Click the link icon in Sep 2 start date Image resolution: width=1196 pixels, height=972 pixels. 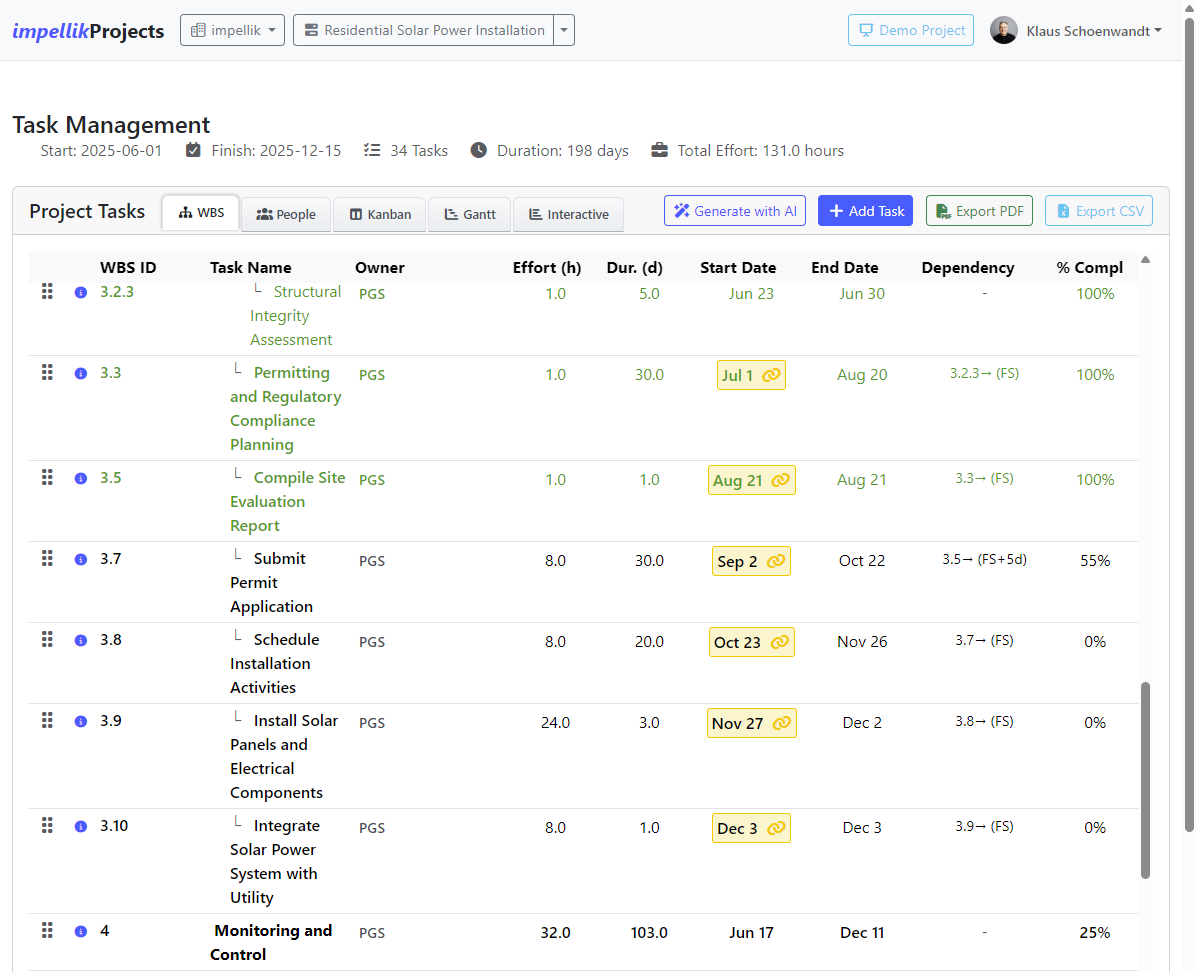(x=776, y=561)
